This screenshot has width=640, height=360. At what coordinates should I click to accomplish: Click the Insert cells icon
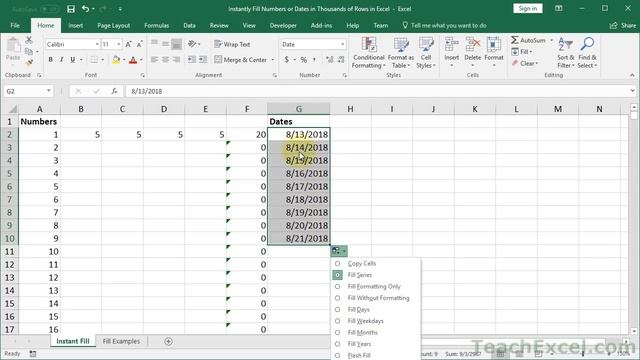tap(451, 44)
